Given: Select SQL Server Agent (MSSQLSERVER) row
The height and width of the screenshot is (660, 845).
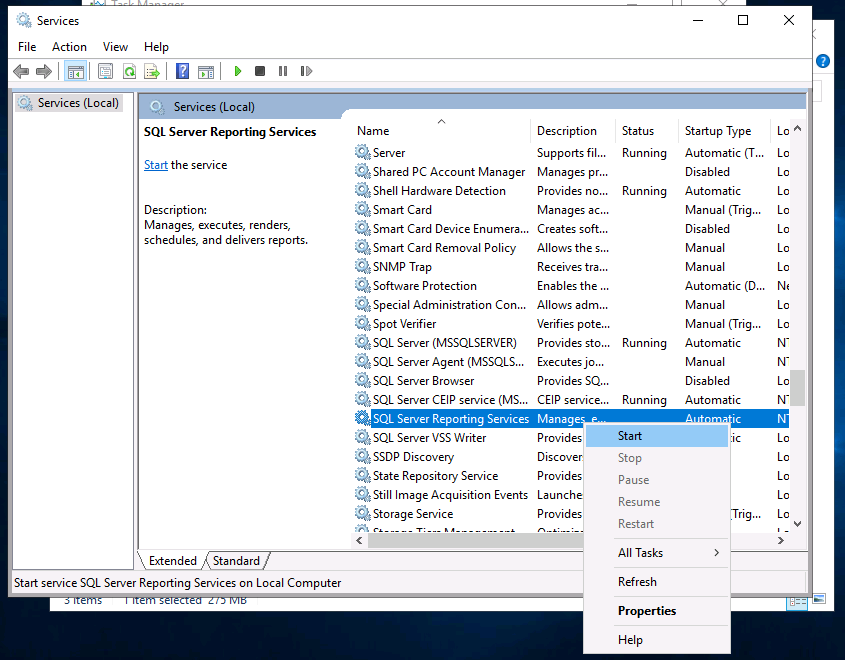Looking at the screenshot, I should [571, 362].
